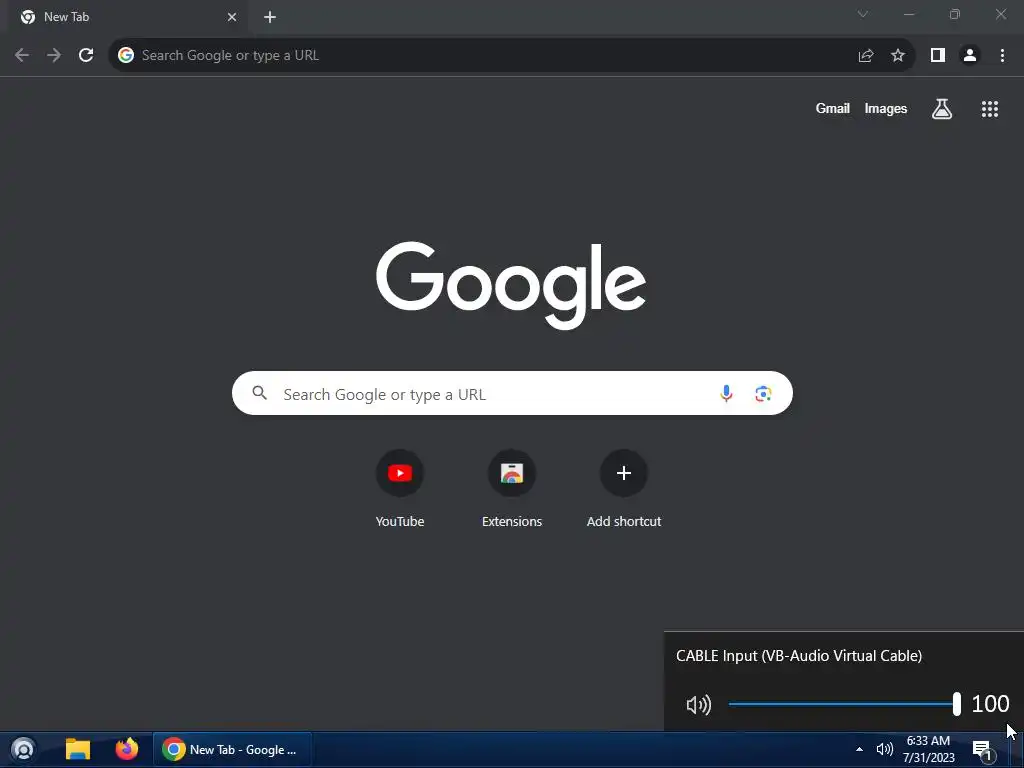
Task: Start voice search with microphone
Action: (x=726, y=393)
